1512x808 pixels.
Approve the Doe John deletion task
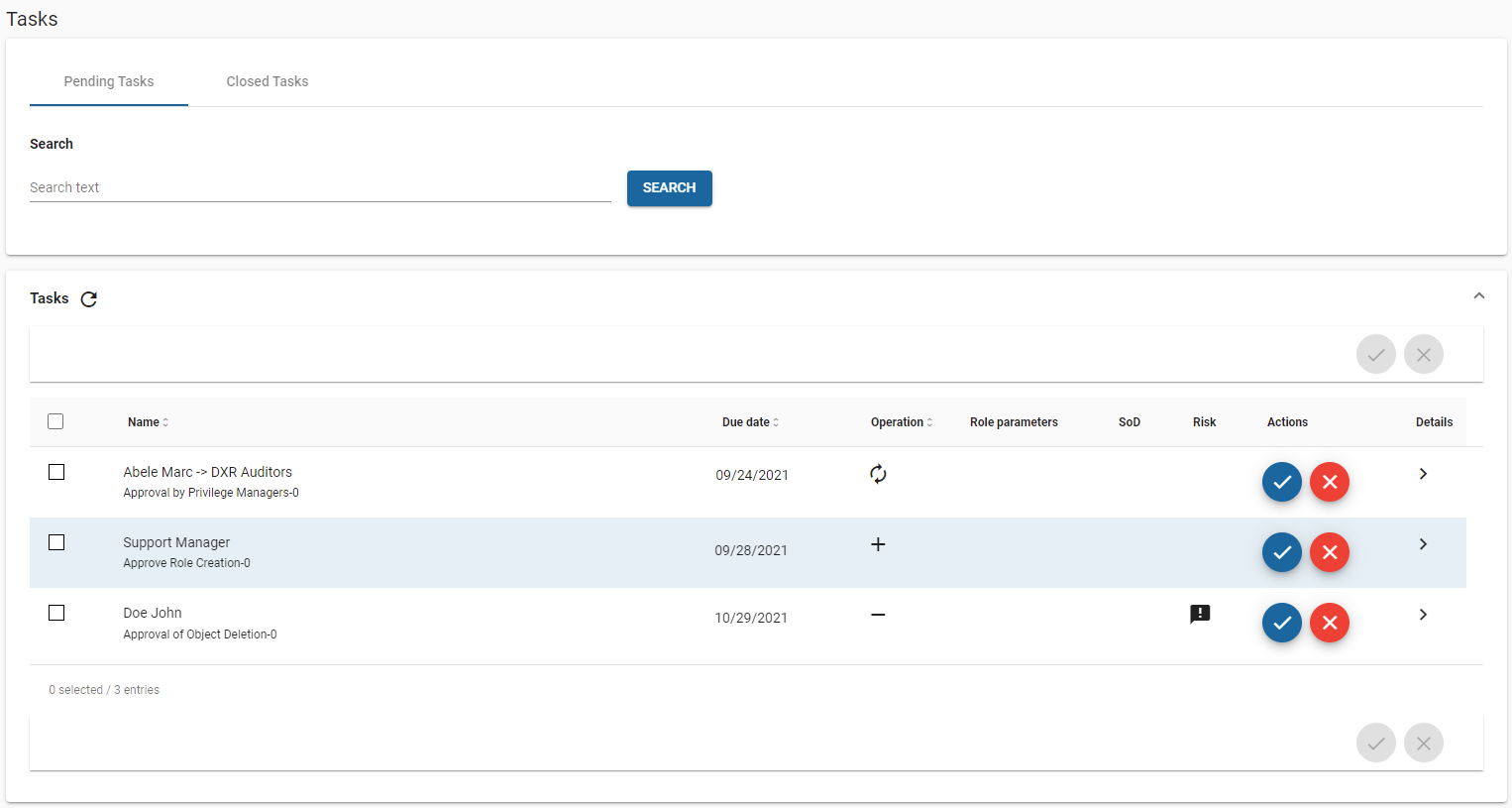click(1281, 623)
